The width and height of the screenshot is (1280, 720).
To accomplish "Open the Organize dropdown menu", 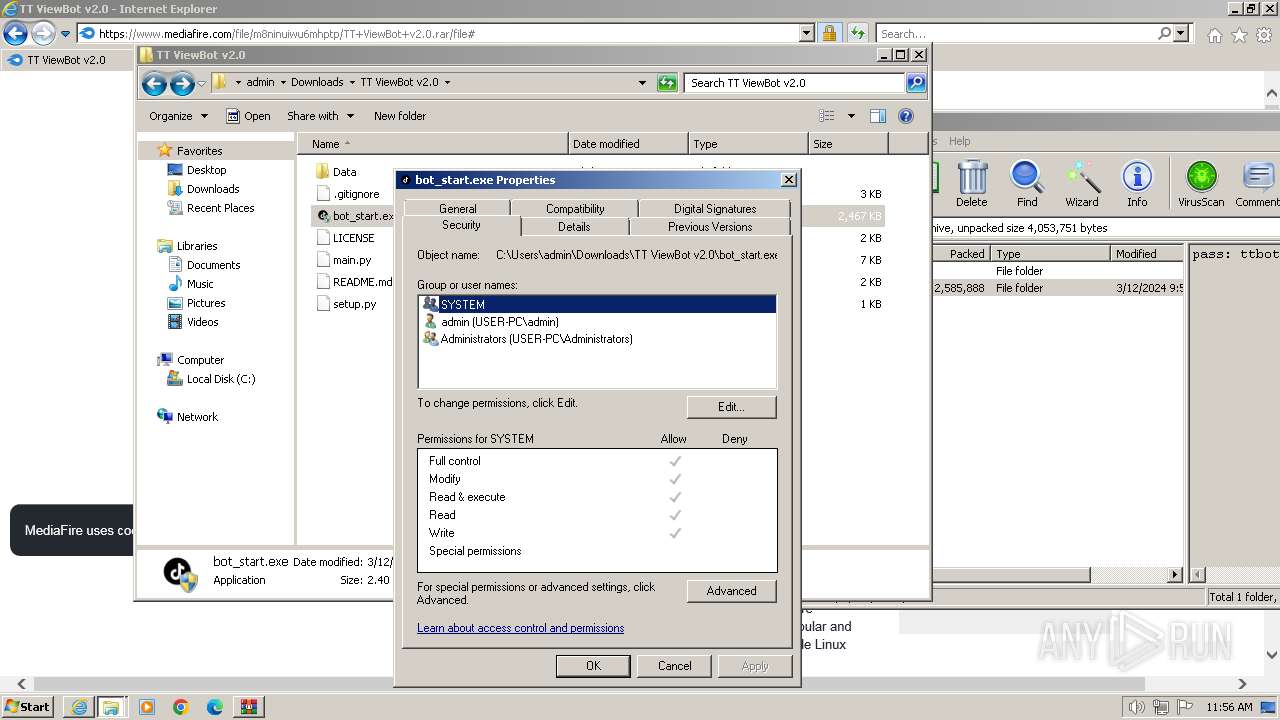I will [178, 116].
